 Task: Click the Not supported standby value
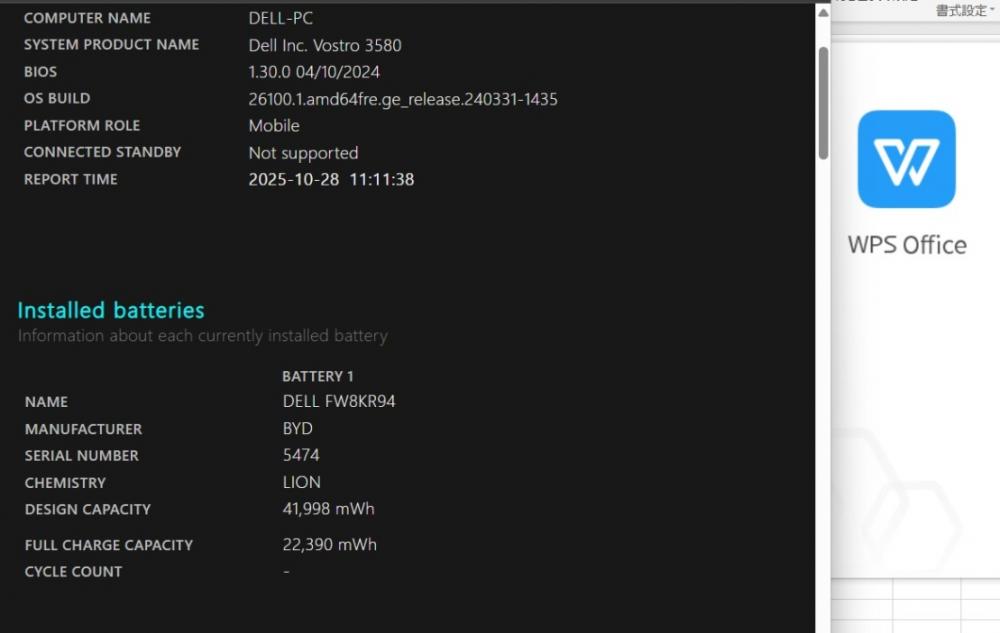click(x=303, y=153)
